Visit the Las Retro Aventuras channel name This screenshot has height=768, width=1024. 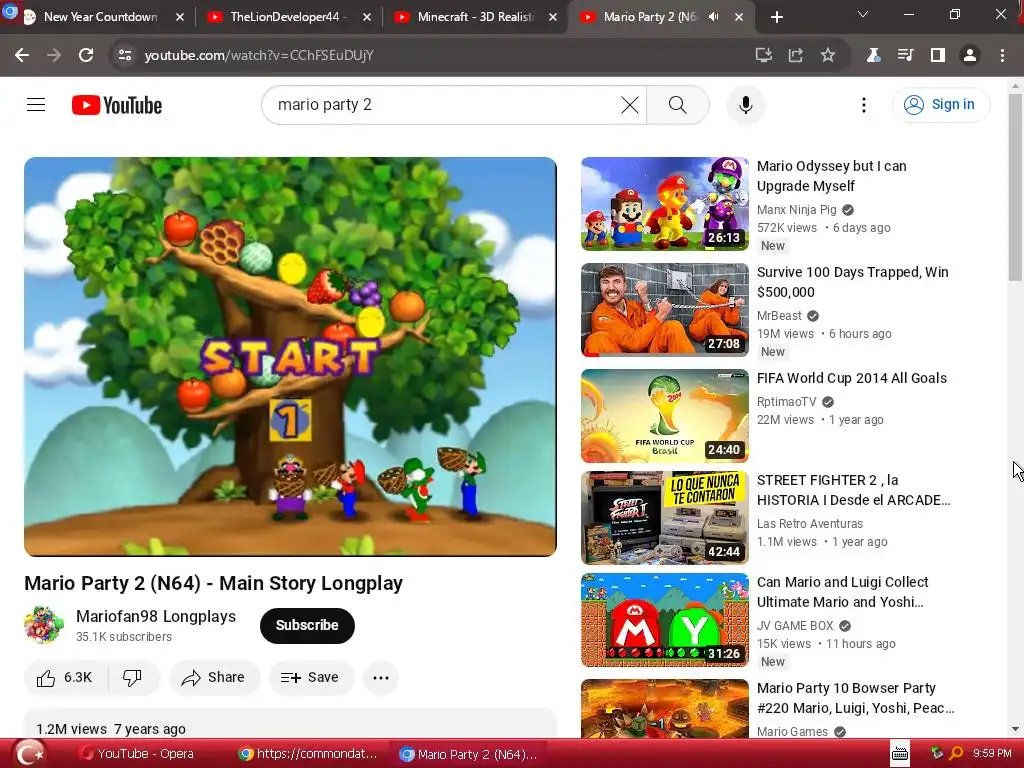810,524
